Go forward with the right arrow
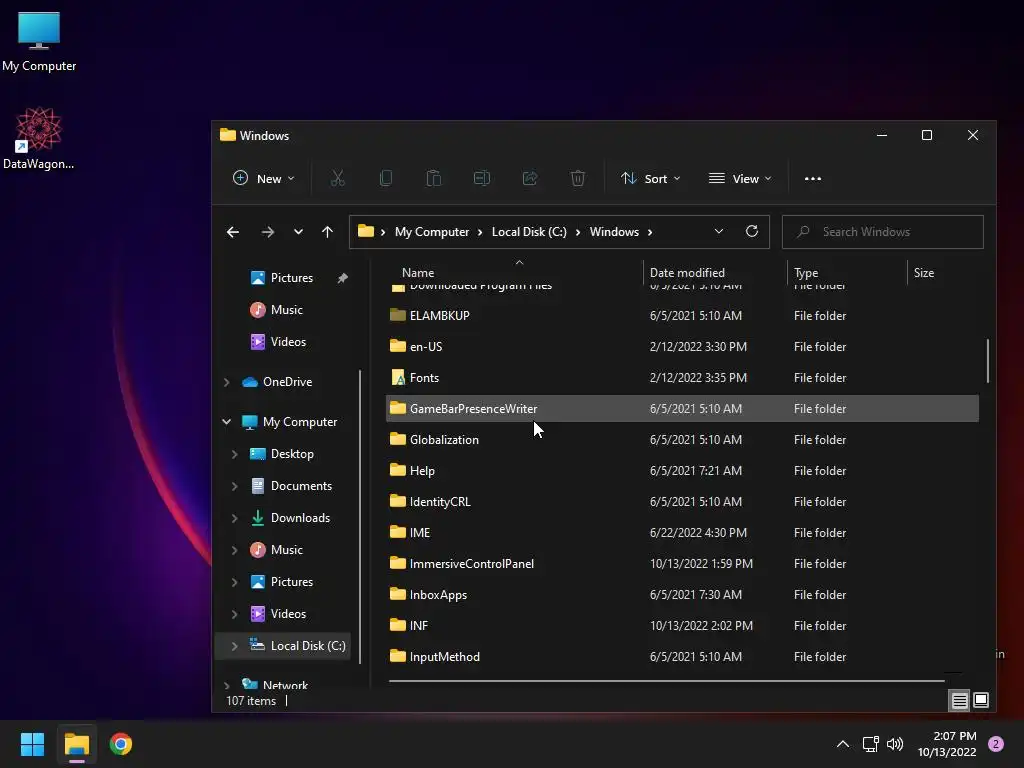Viewport: 1024px width, 768px height. [268, 232]
